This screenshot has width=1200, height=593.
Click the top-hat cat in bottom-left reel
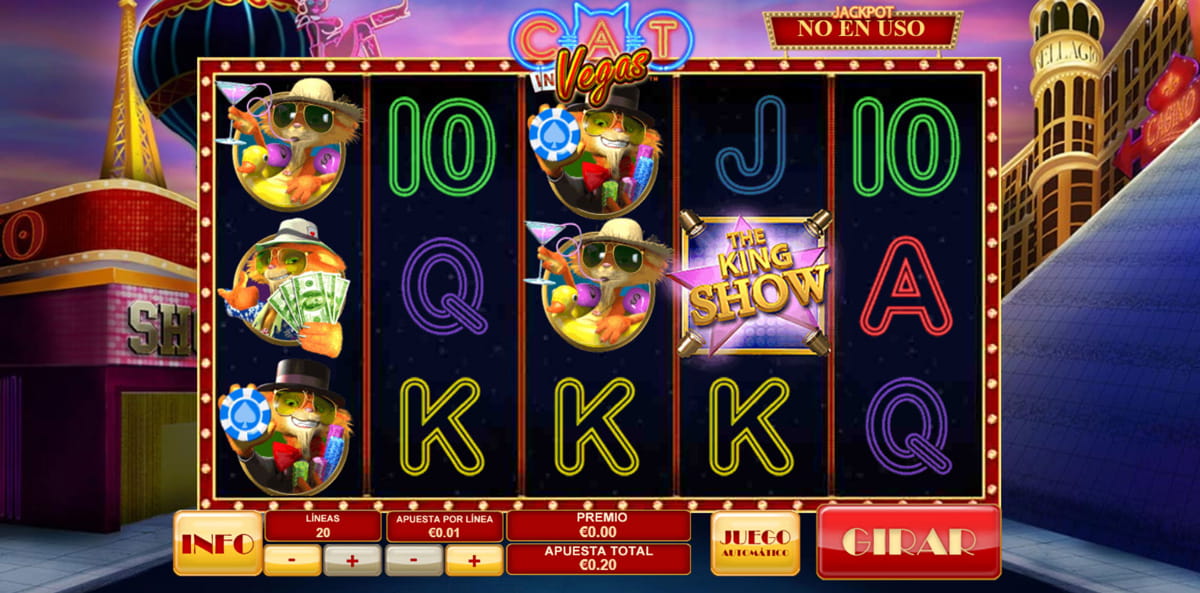pyautogui.click(x=283, y=427)
